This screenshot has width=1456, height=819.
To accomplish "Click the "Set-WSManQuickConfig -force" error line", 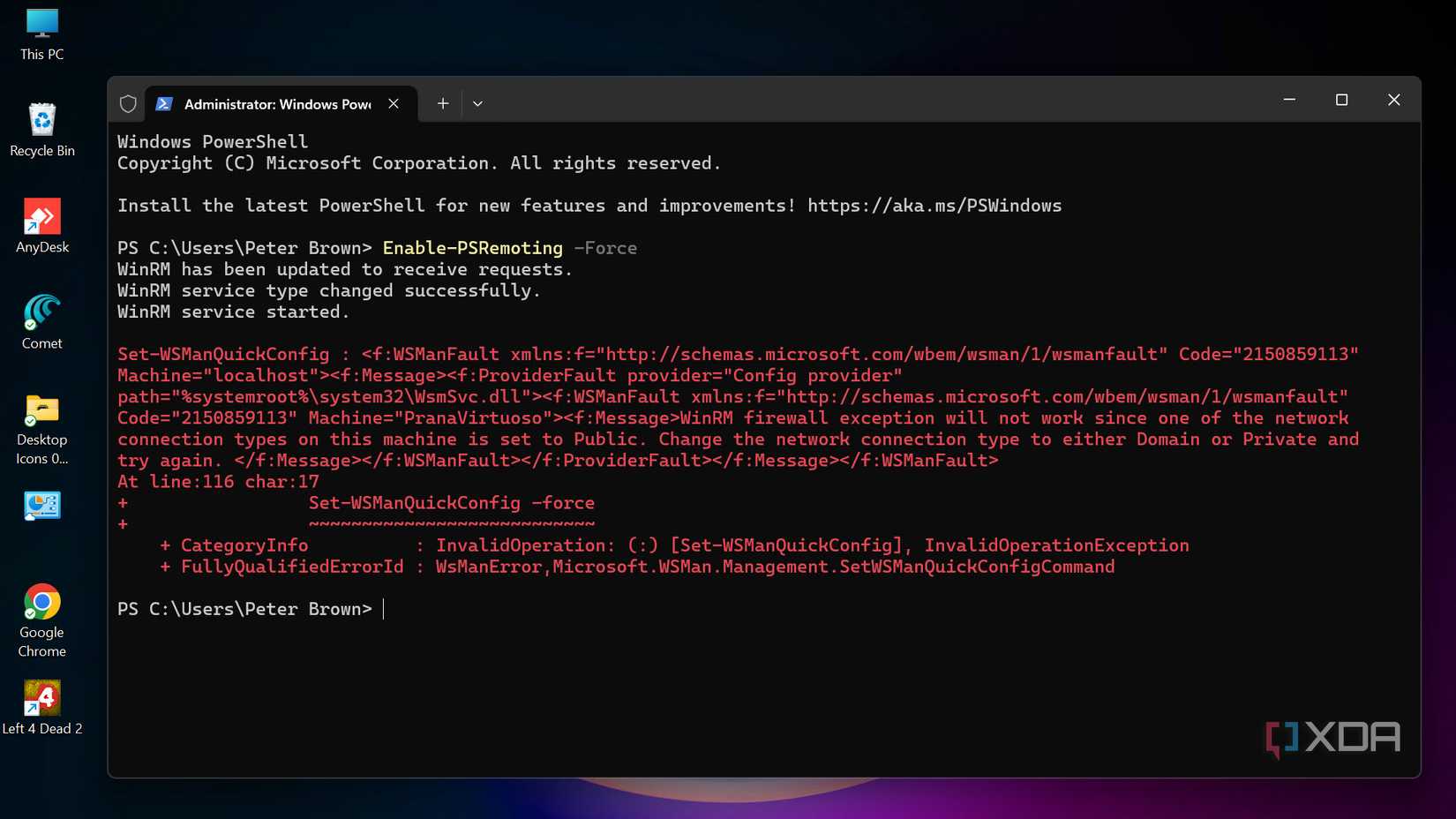I will (x=452, y=503).
